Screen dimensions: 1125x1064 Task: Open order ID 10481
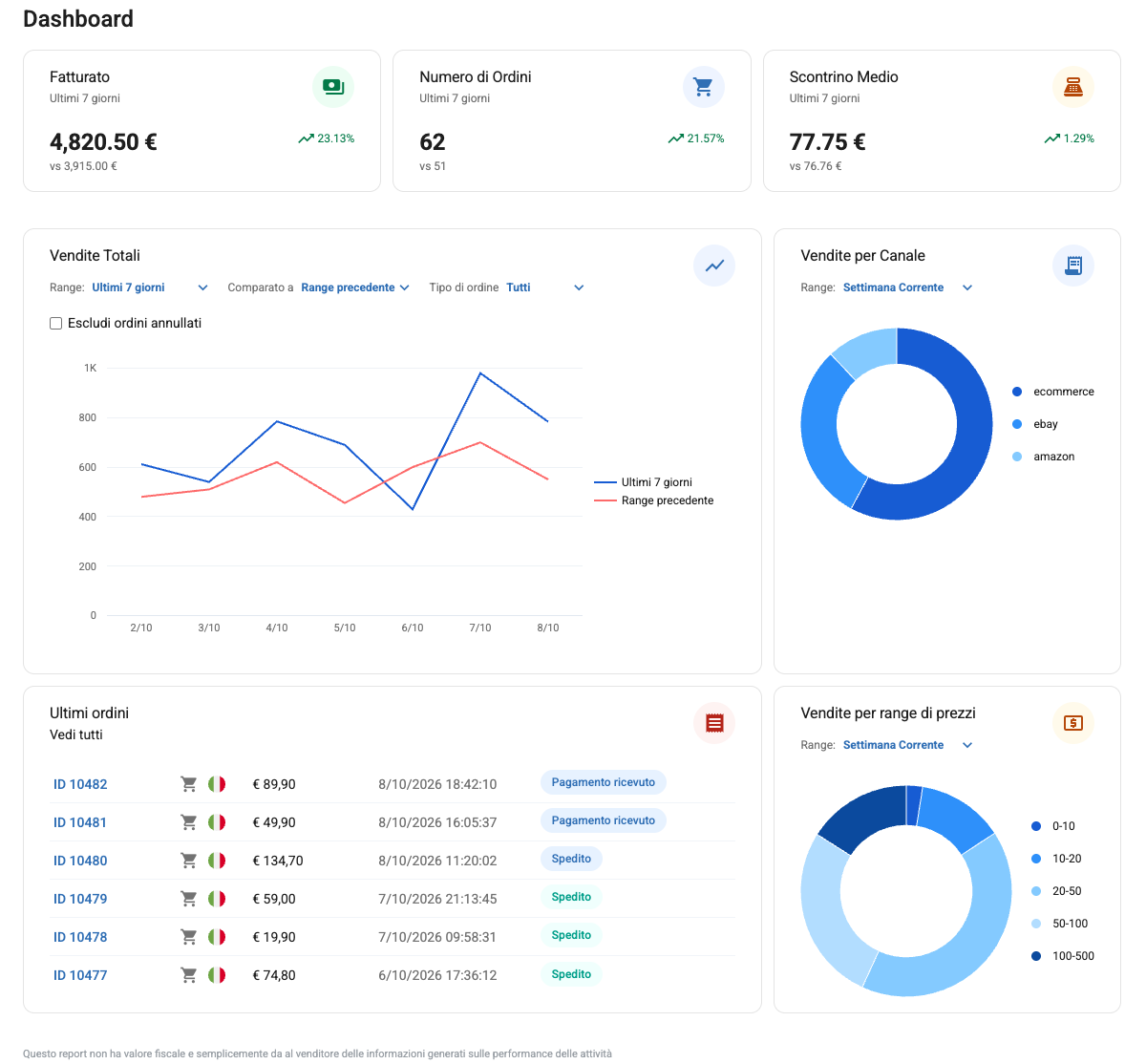pos(79,822)
